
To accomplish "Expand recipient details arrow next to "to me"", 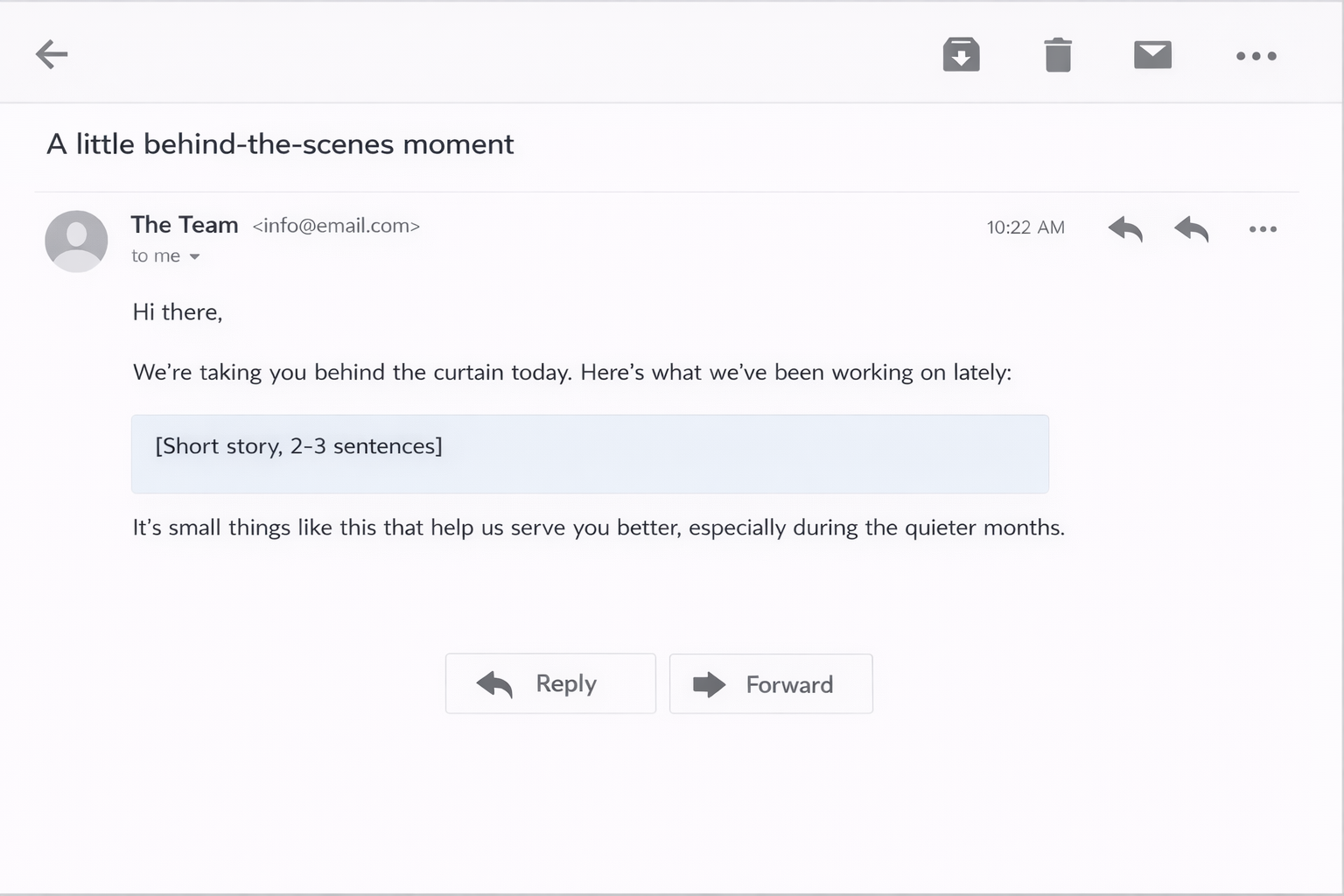I will click(195, 256).
